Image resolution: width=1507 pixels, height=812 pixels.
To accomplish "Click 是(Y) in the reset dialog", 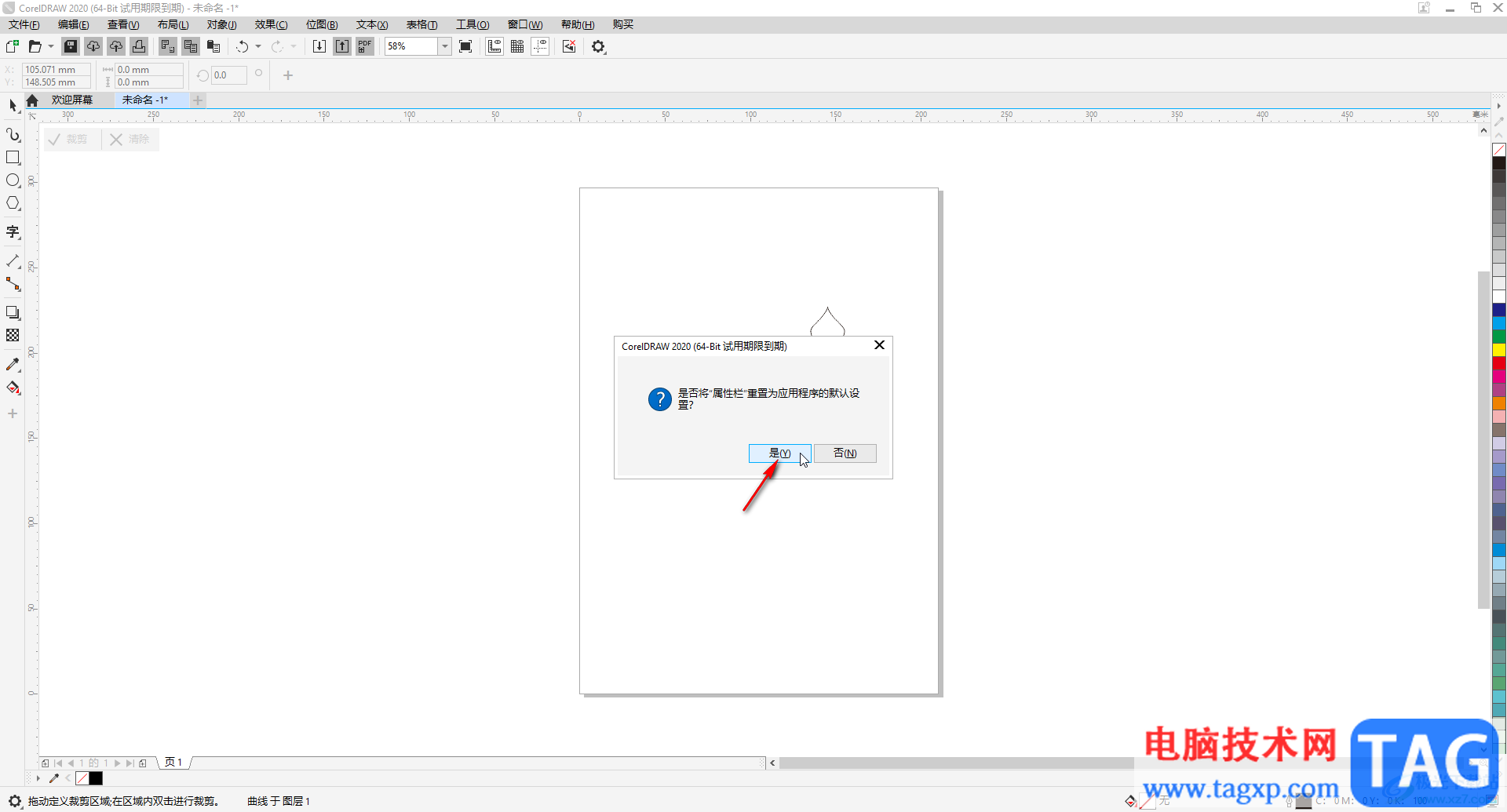I will (779, 453).
